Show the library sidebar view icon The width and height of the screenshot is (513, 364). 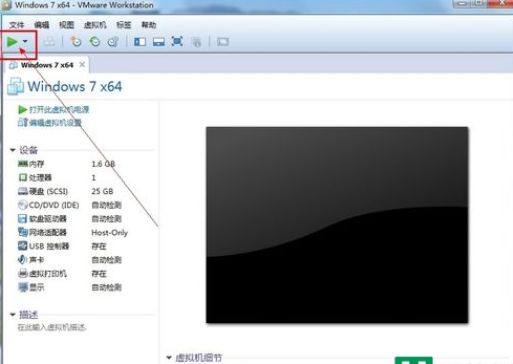pos(140,42)
